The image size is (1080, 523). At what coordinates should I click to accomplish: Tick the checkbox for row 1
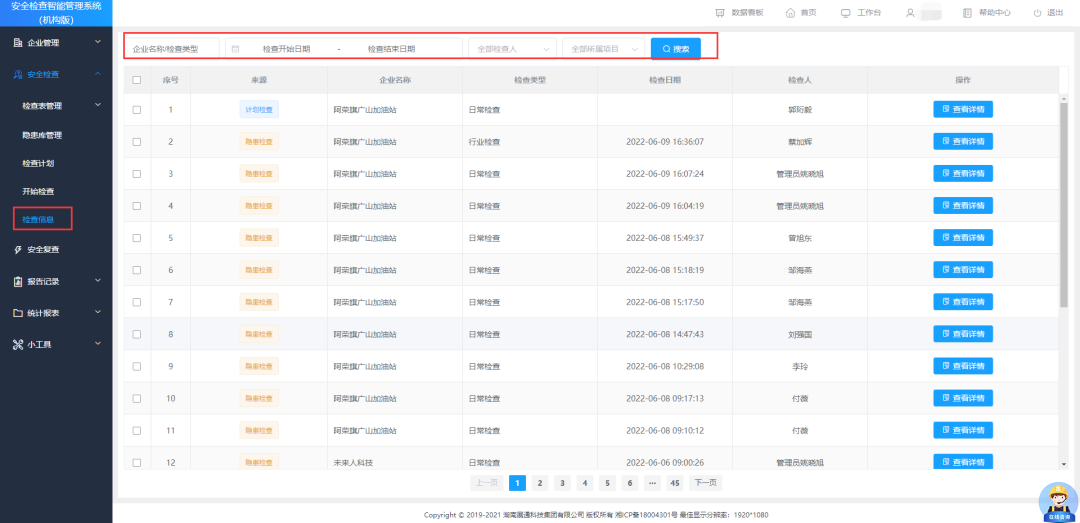pyautogui.click(x=137, y=110)
